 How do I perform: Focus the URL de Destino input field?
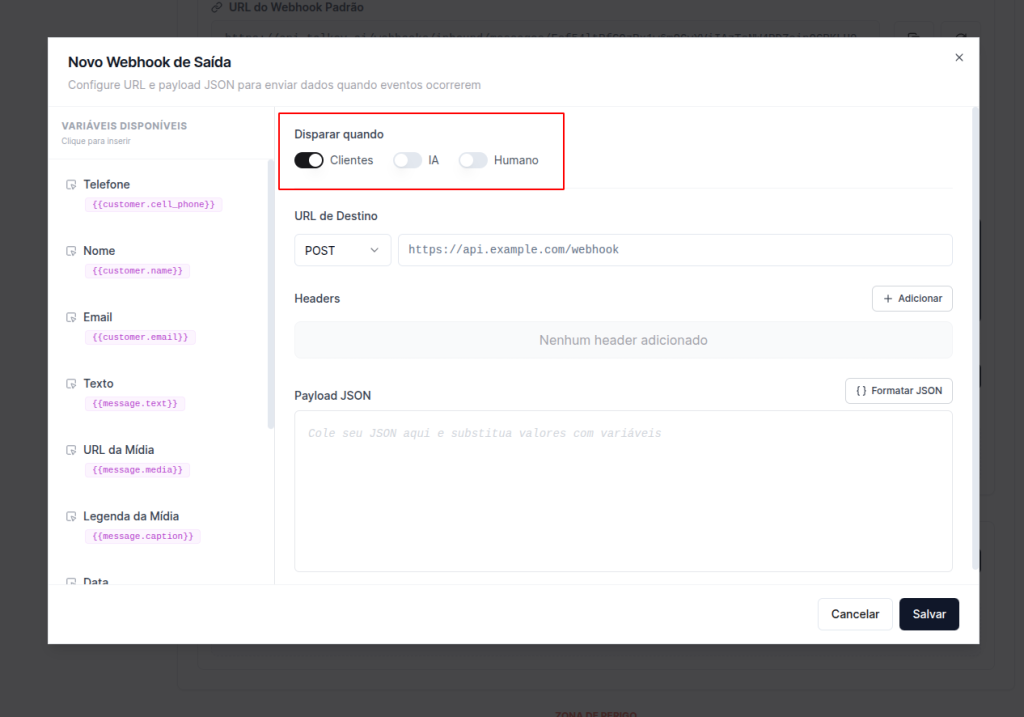[x=675, y=250]
